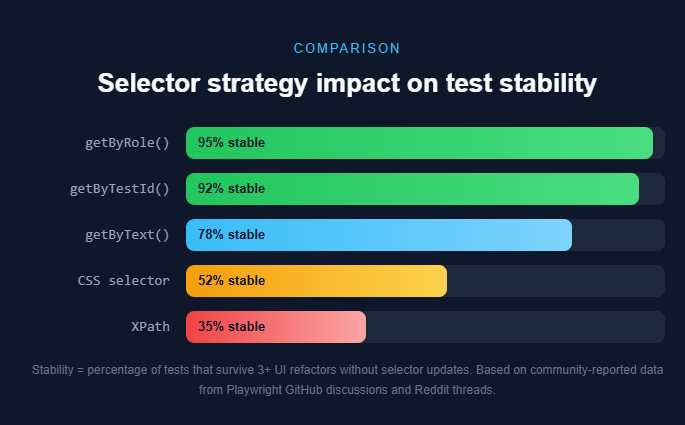685x425 pixels.
Task: Click the right end of the orange CSS selector bar
Action: click(440, 281)
